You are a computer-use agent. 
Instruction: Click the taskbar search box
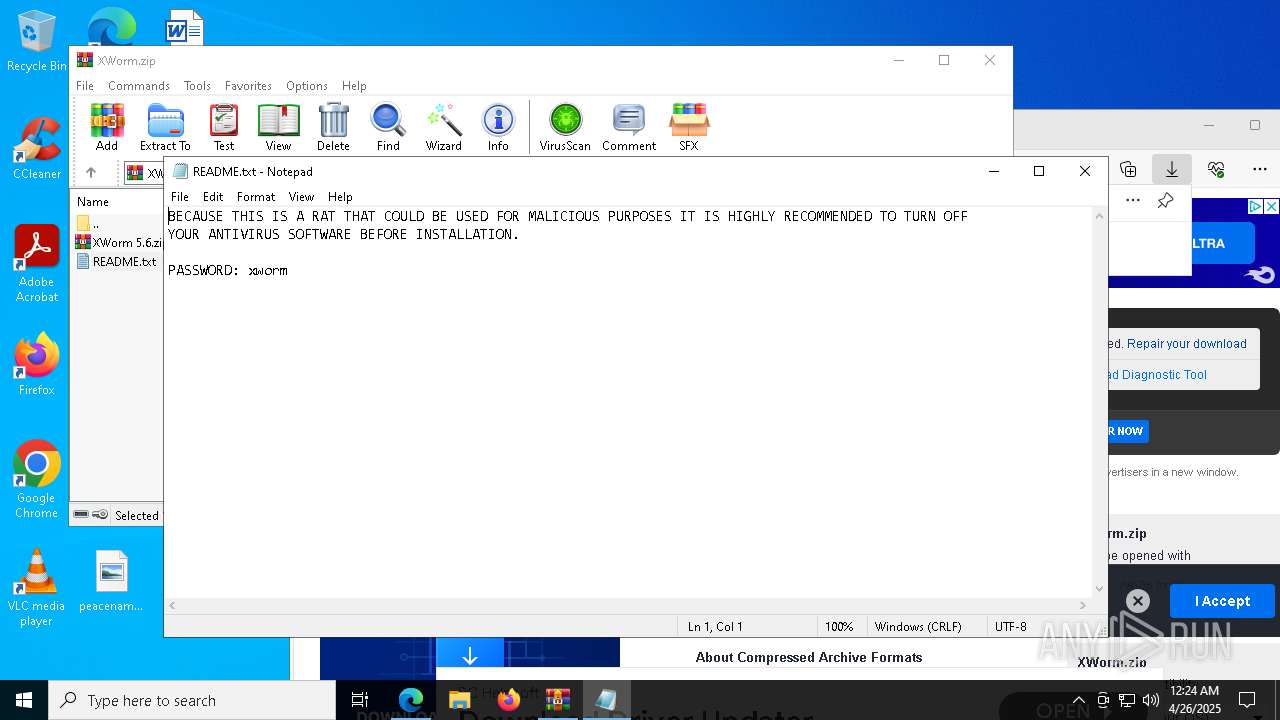192,700
